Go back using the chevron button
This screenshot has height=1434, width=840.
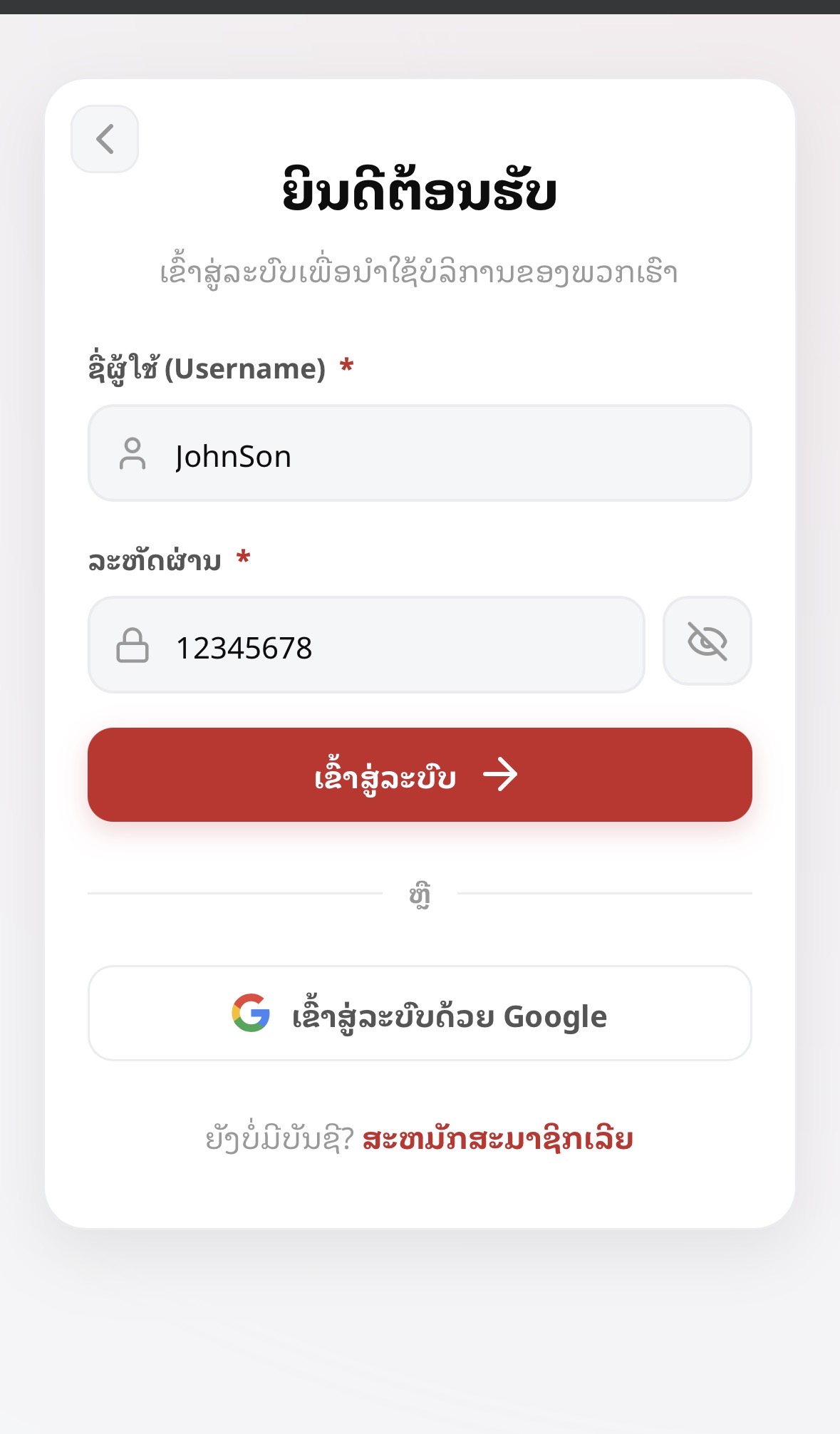click(x=105, y=139)
